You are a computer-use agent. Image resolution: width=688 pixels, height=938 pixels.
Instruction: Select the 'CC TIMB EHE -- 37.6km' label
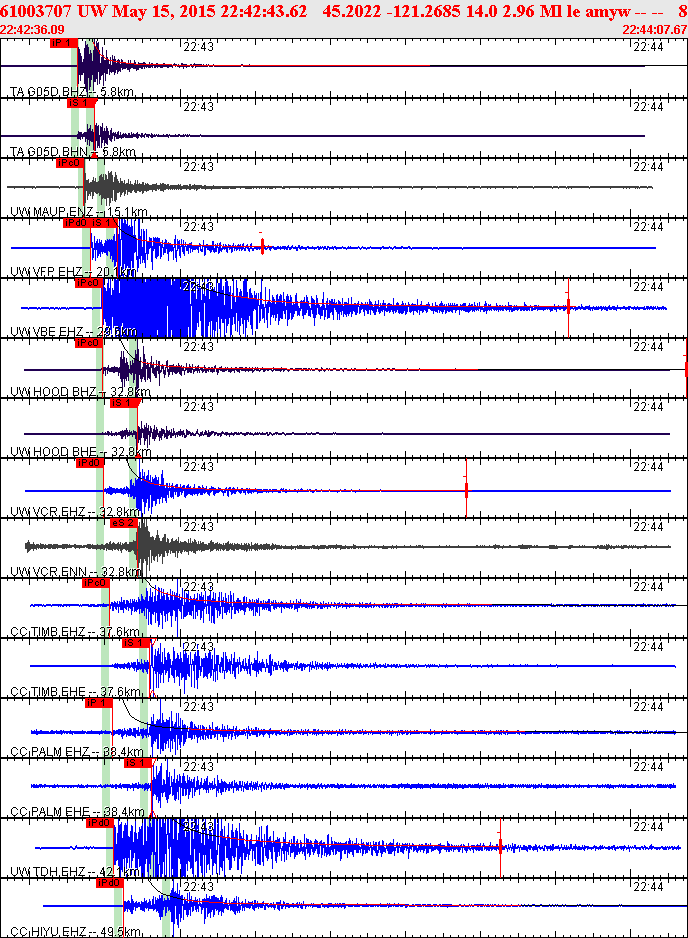pos(75,692)
